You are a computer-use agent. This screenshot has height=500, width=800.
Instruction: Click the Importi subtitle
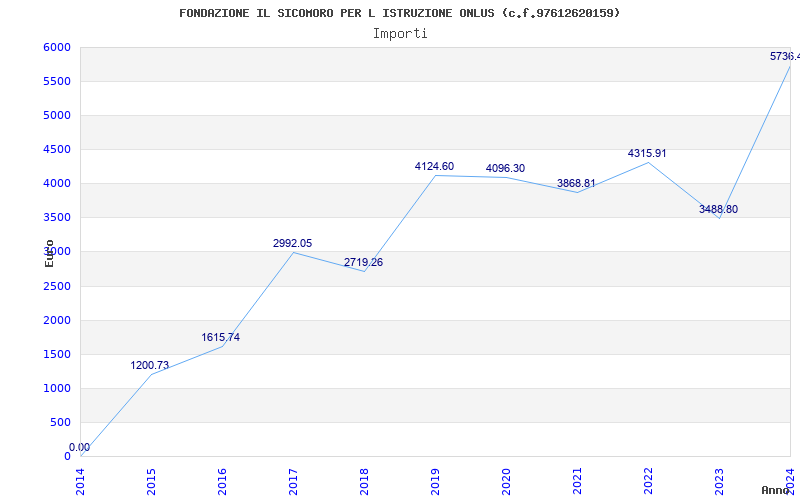[400, 34]
